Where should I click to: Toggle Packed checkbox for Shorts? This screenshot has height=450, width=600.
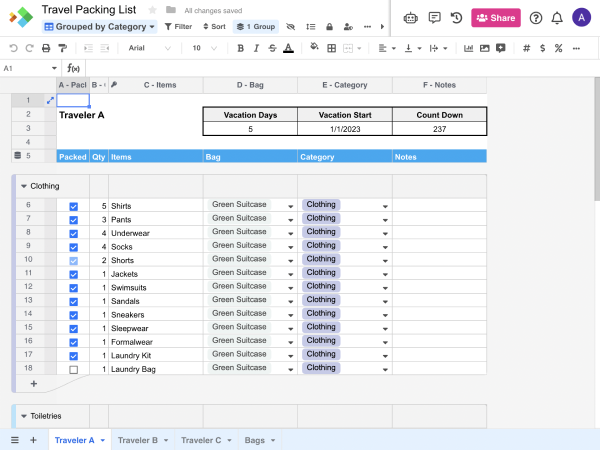pyautogui.click(x=73, y=261)
